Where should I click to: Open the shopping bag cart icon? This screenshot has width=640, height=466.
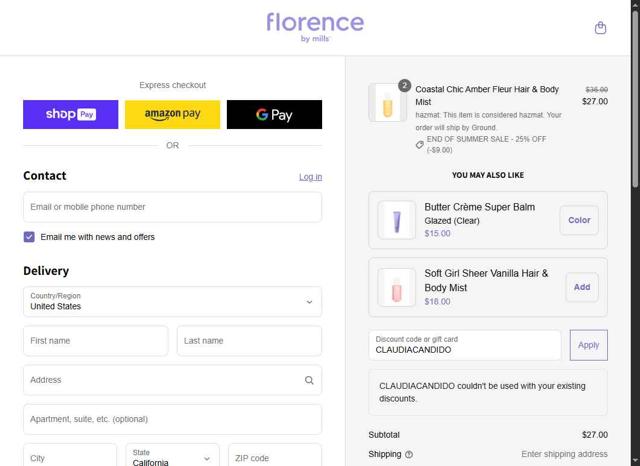click(600, 28)
